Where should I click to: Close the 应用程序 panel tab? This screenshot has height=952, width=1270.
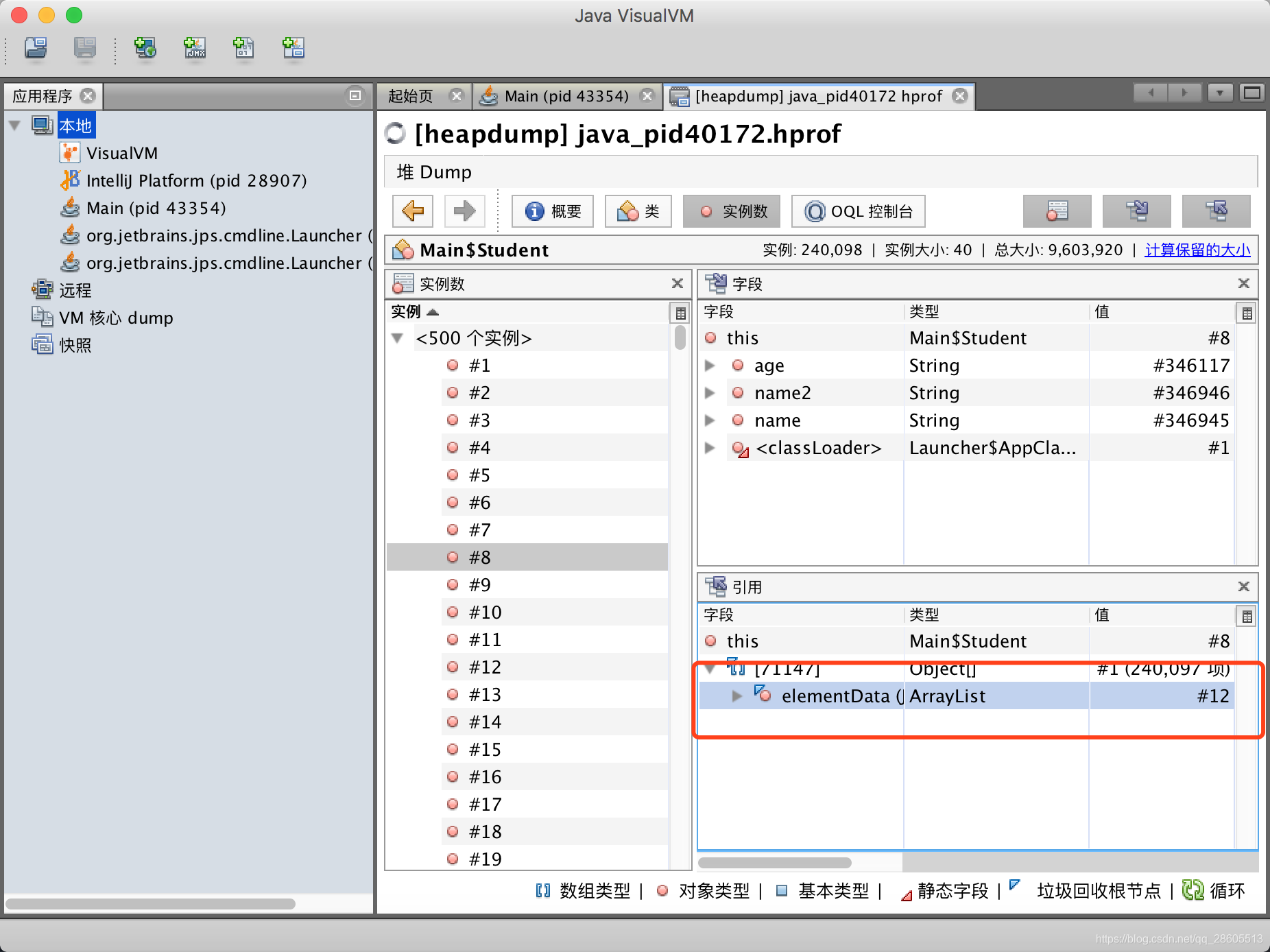pos(88,96)
